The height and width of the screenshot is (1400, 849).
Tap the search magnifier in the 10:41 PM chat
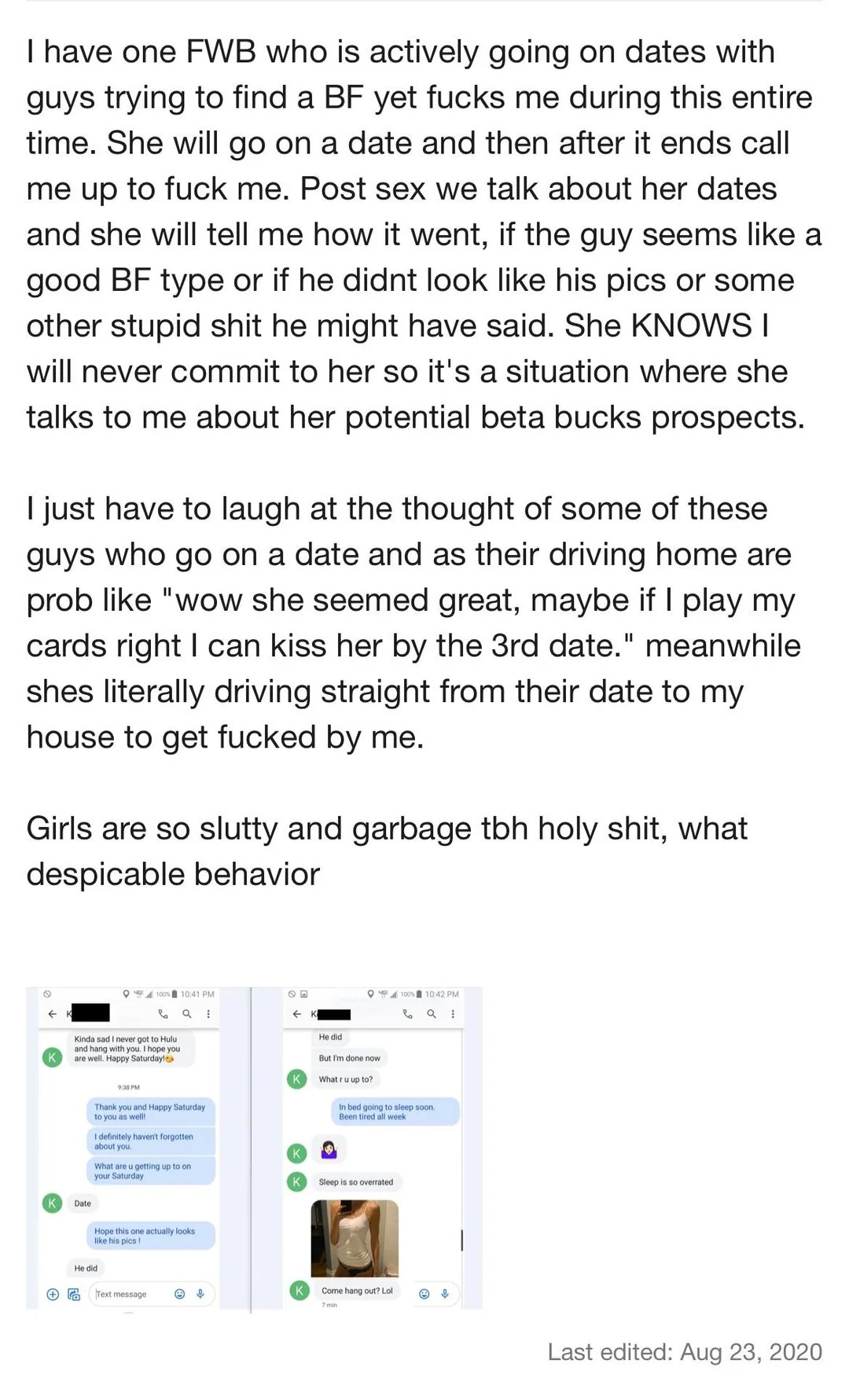(x=186, y=1014)
